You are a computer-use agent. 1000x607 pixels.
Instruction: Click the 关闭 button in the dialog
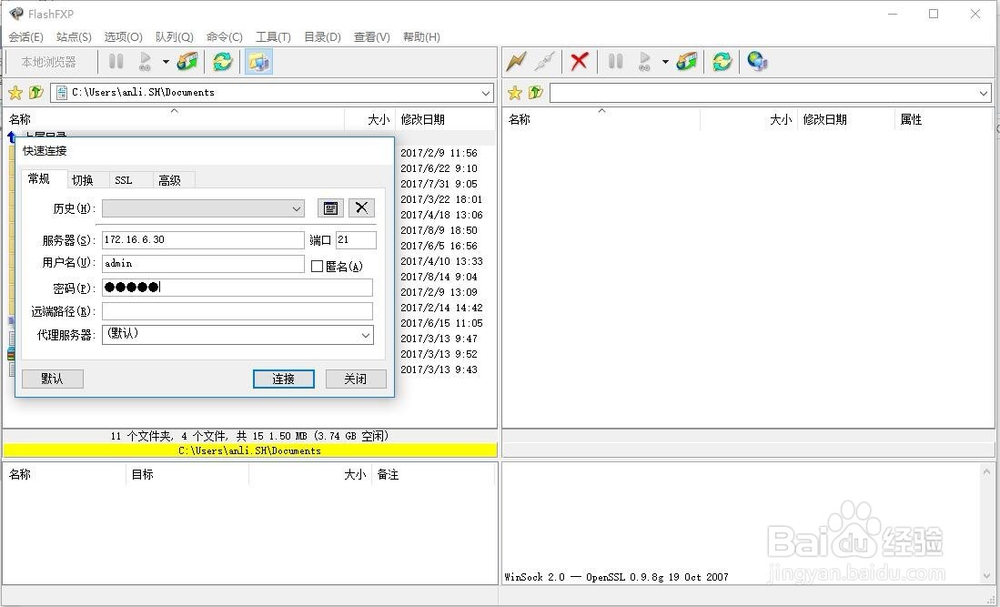(356, 379)
